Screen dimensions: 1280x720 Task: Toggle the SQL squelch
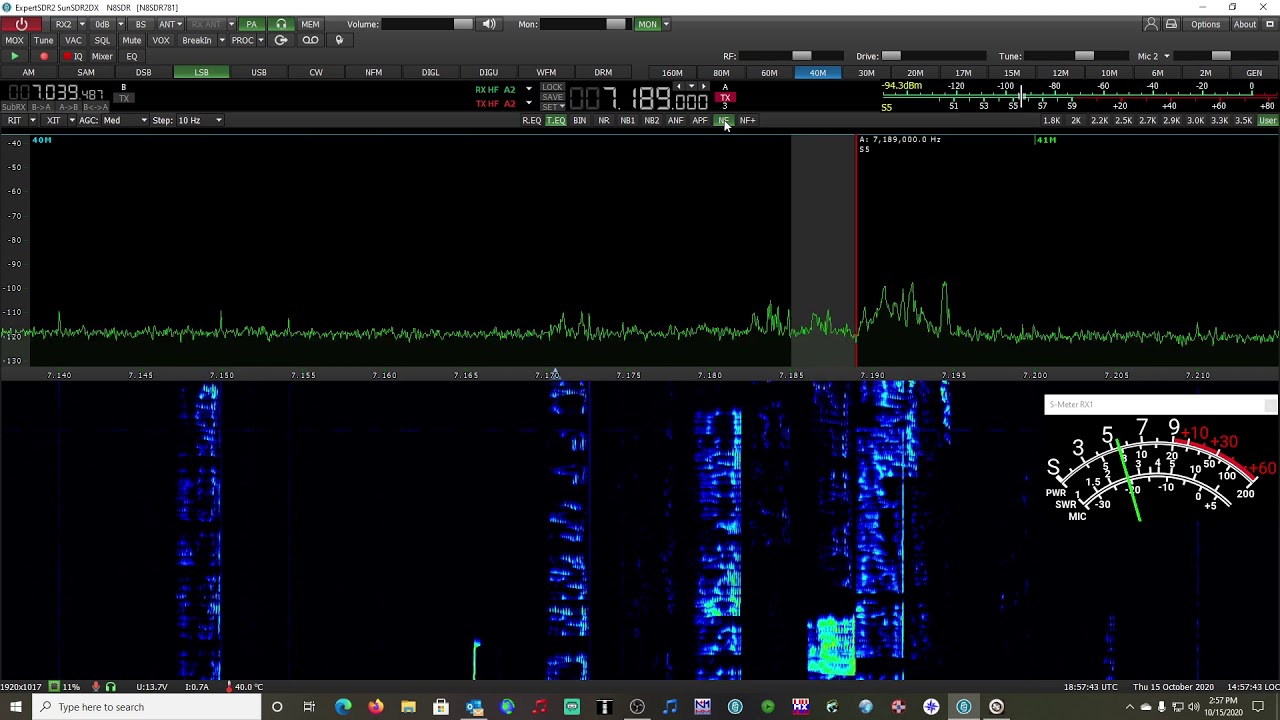pyautogui.click(x=102, y=40)
